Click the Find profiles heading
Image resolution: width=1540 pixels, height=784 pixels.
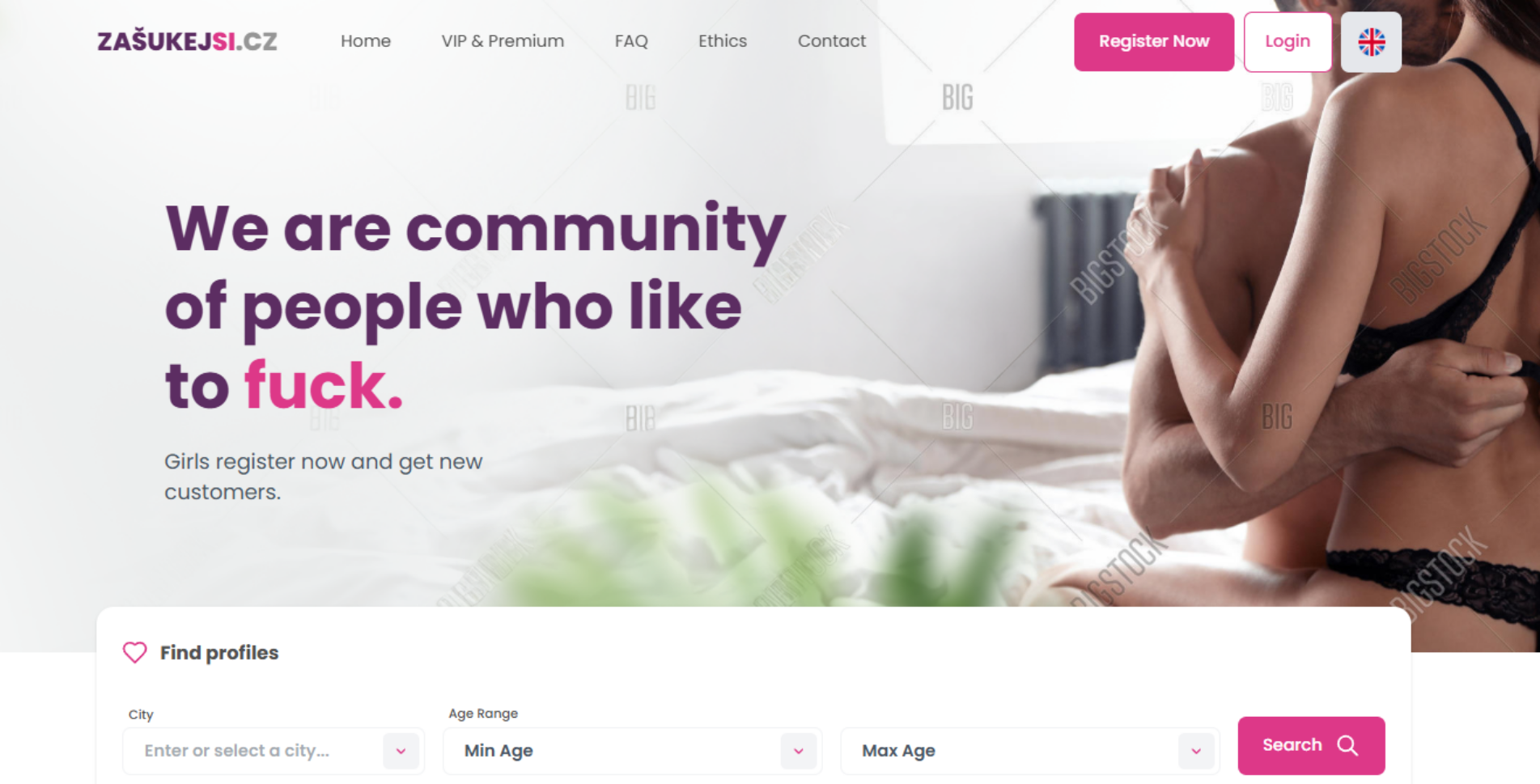219,653
